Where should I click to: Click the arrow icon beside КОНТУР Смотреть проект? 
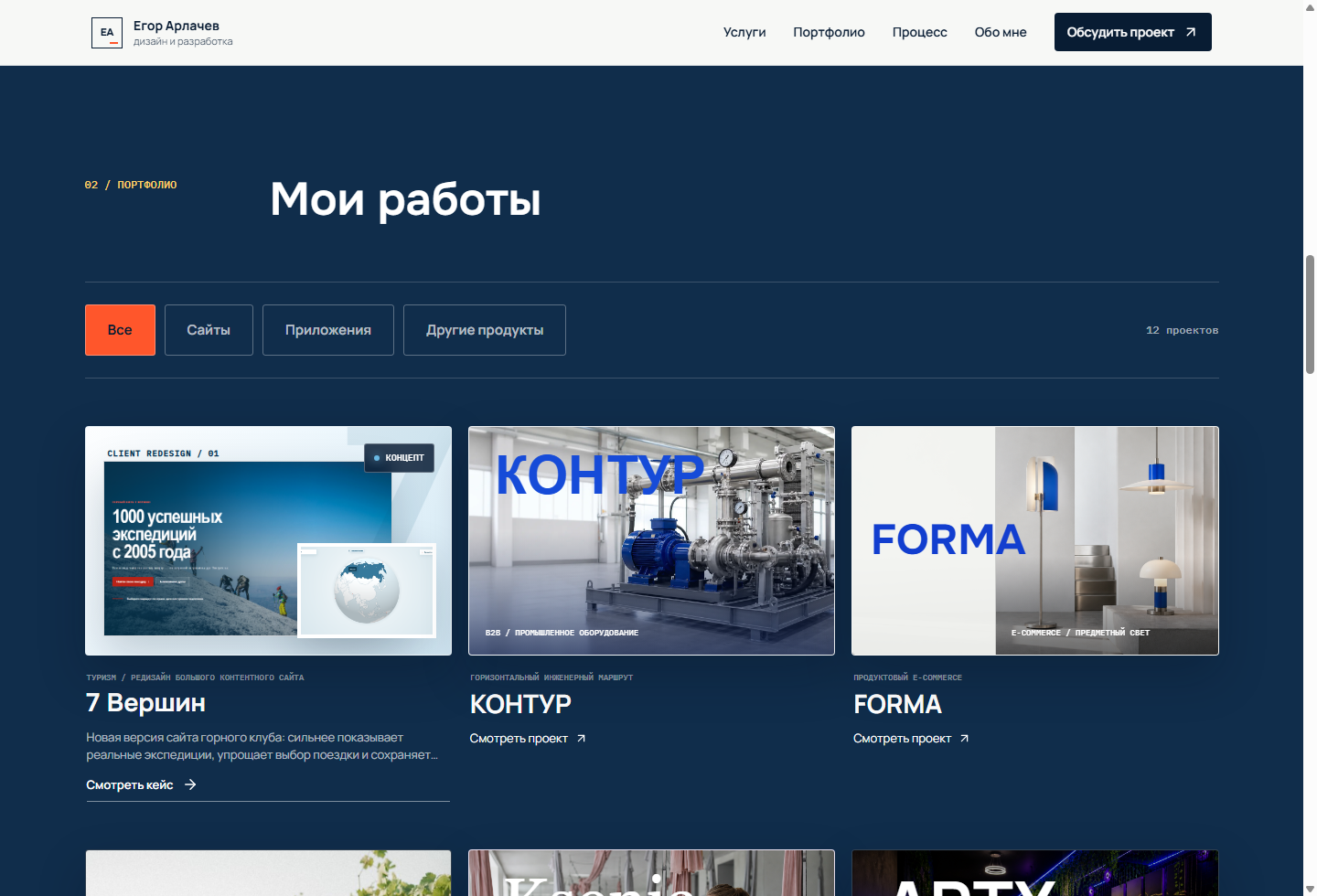(581, 738)
